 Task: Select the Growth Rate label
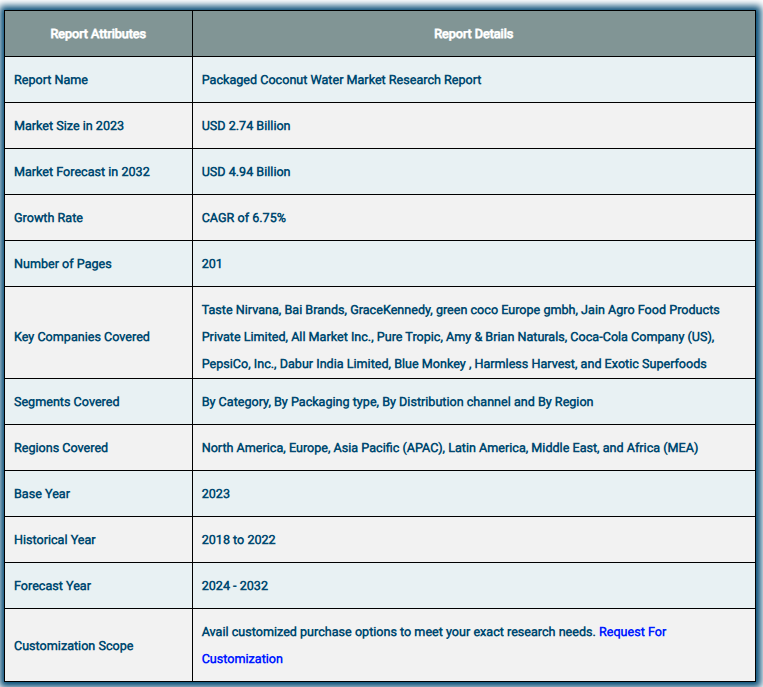point(49,217)
